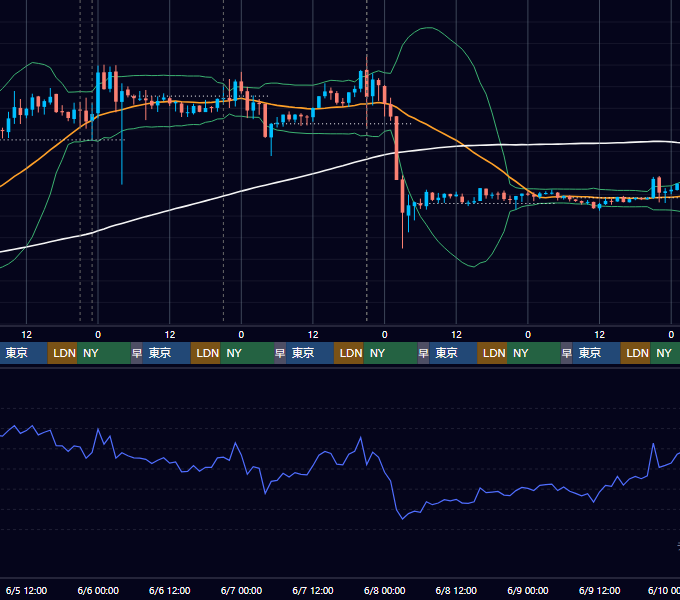Click the NY session block spanning 6/7 00:00
This screenshot has height=600, width=680.
pos(247,353)
